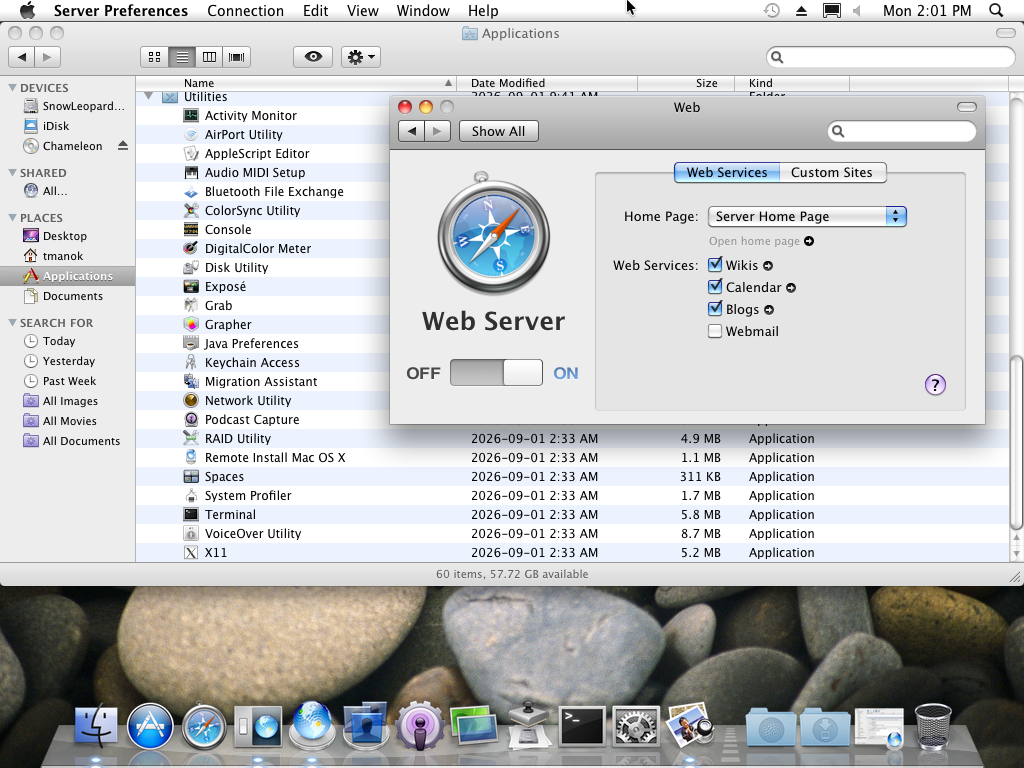1024x768 pixels.
Task: Select the Console app icon
Action: [x=191, y=229]
